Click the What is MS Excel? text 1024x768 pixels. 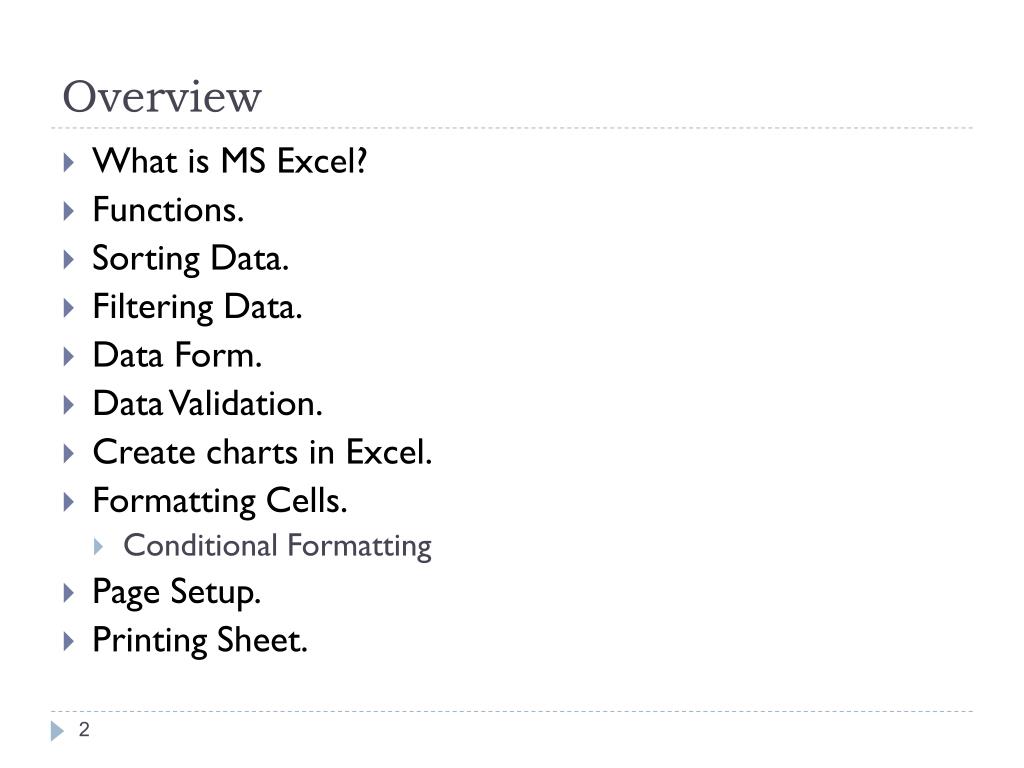(x=230, y=161)
